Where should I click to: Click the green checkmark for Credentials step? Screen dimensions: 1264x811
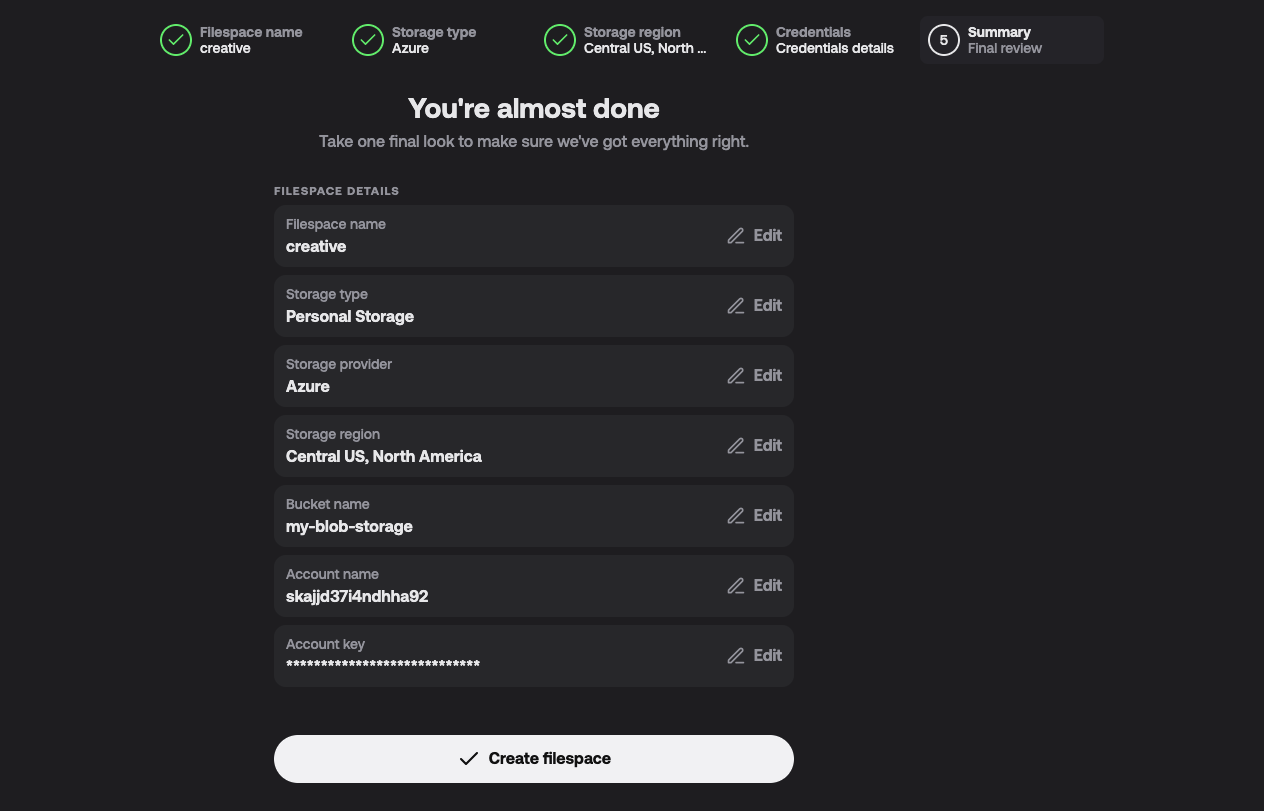tap(752, 40)
